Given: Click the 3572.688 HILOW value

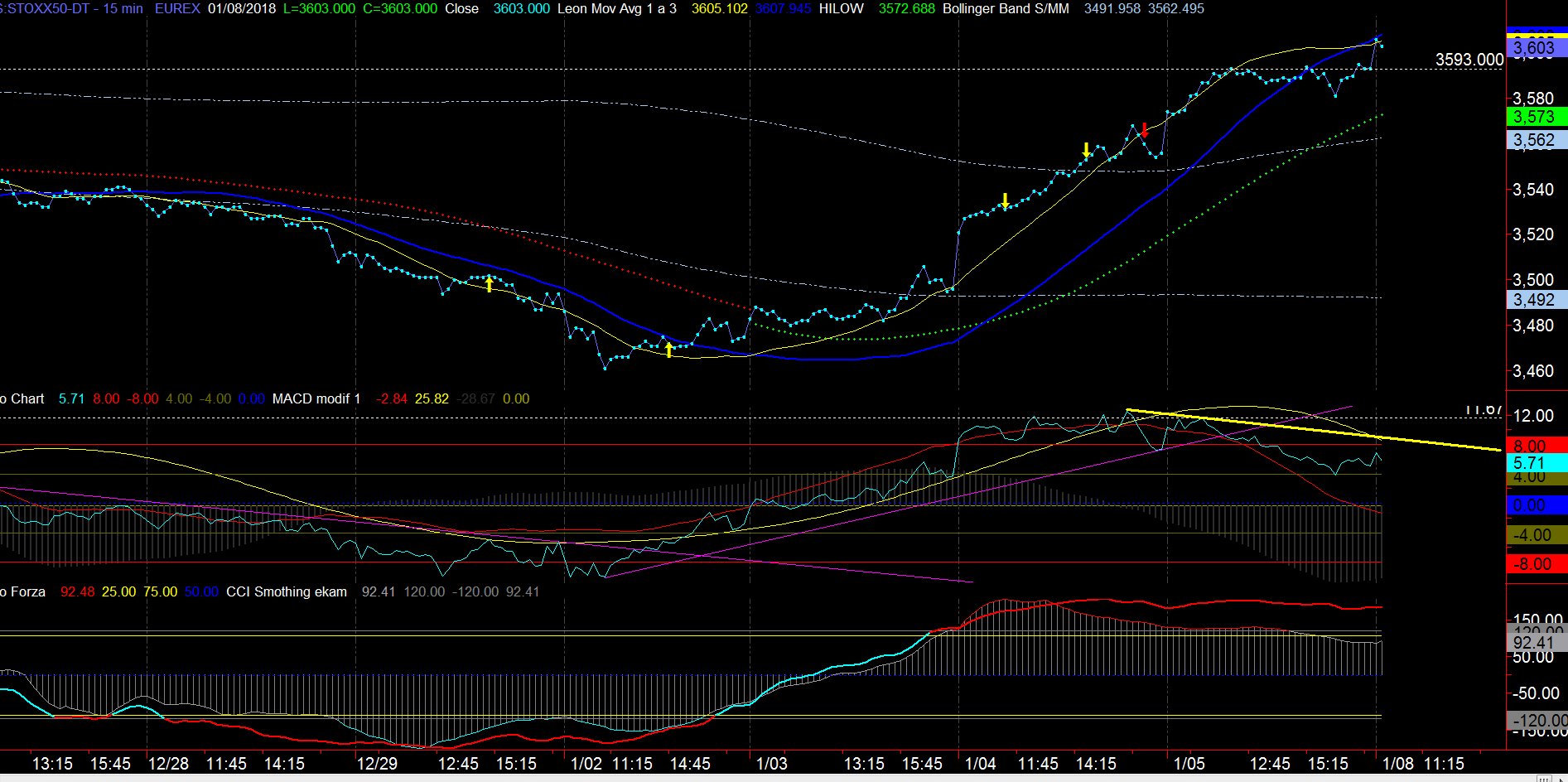Looking at the screenshot, I should [906, 8].
